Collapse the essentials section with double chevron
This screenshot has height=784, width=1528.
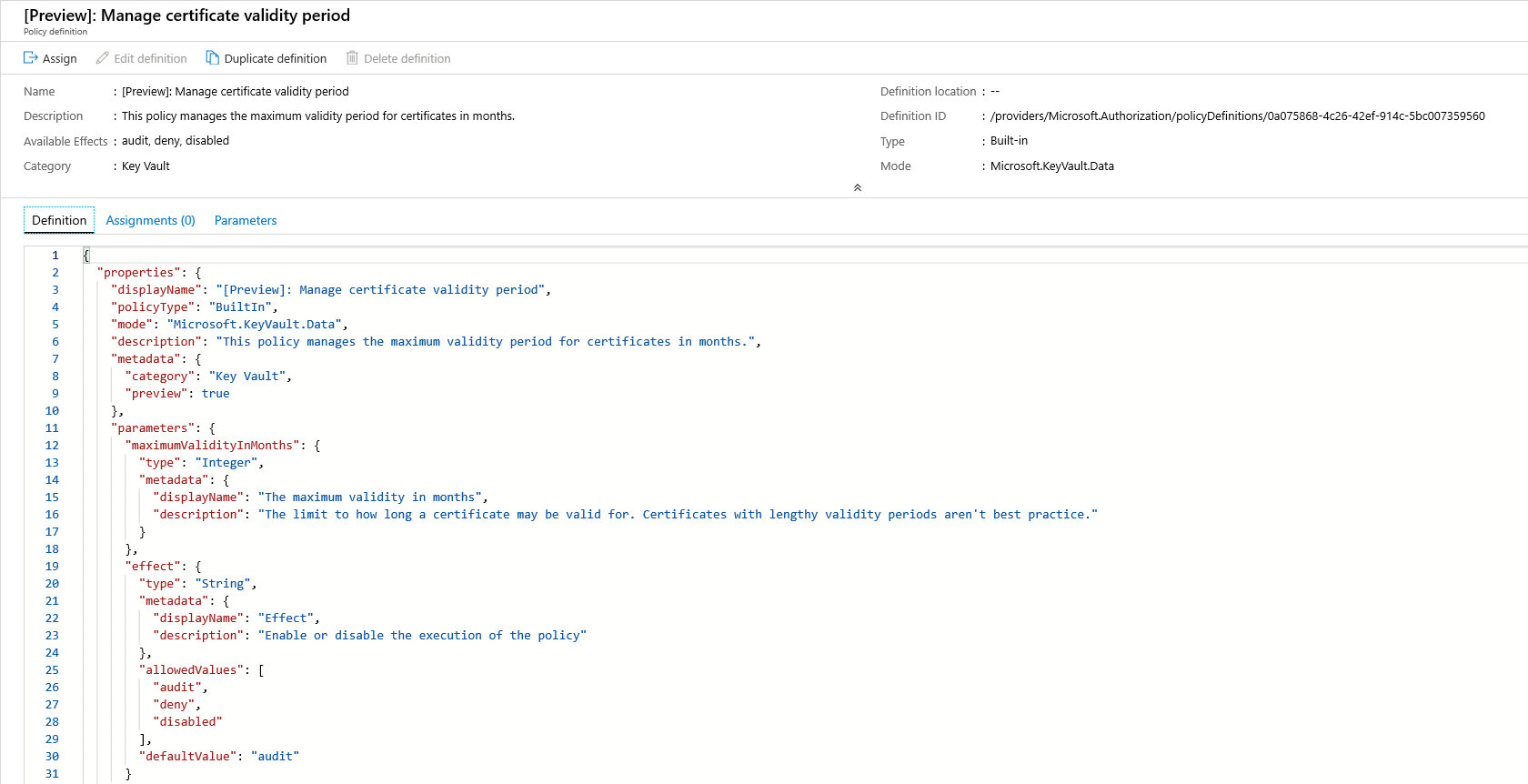click(x=858, y=187)
